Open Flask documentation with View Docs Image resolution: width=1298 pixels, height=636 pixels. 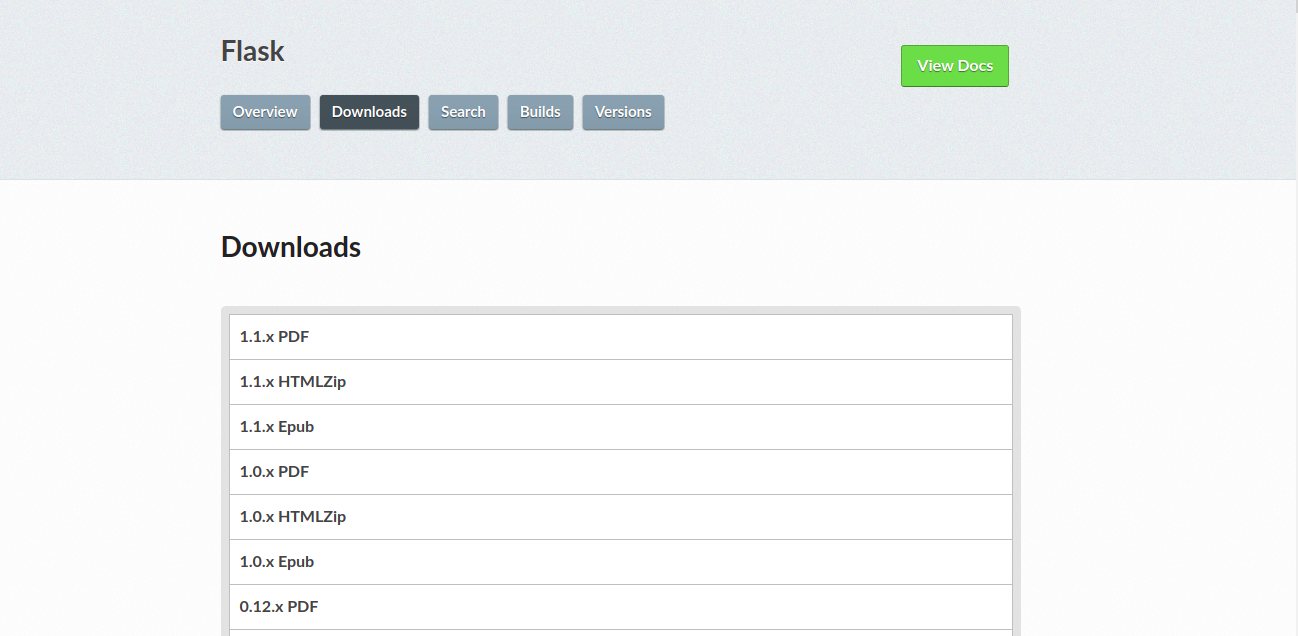click(x=954, y=65)
